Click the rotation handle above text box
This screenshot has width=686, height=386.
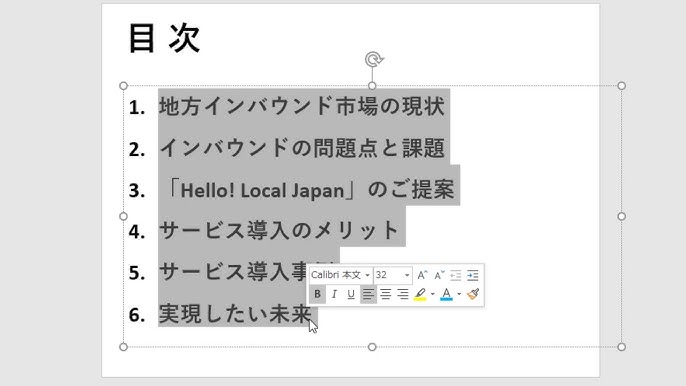pyautogui.click(x=373, y=59)
